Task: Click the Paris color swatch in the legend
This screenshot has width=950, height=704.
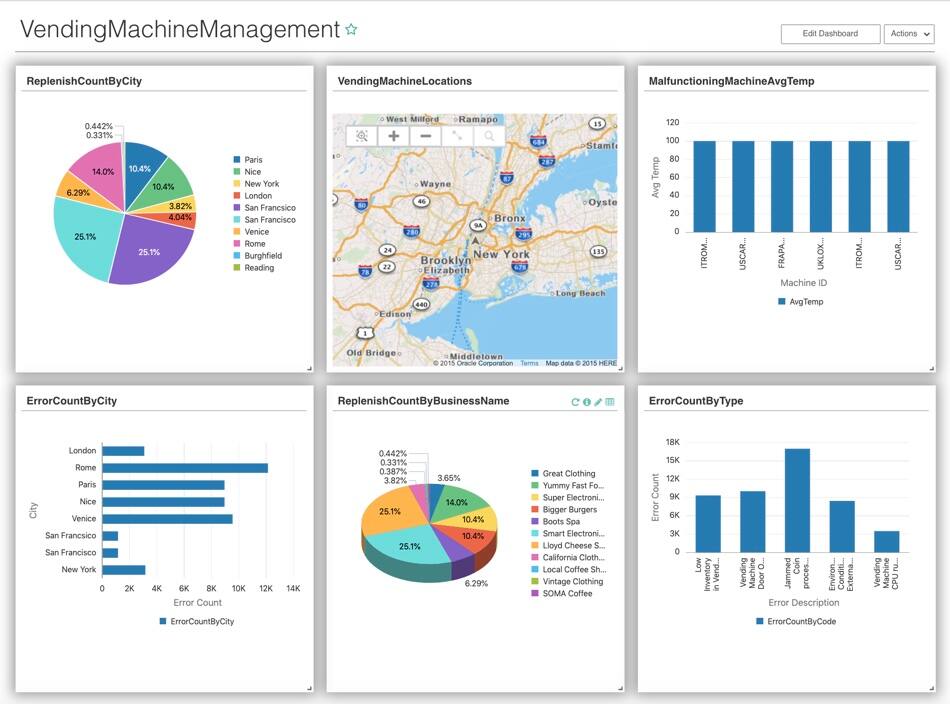Action: (x=235, y=157)
